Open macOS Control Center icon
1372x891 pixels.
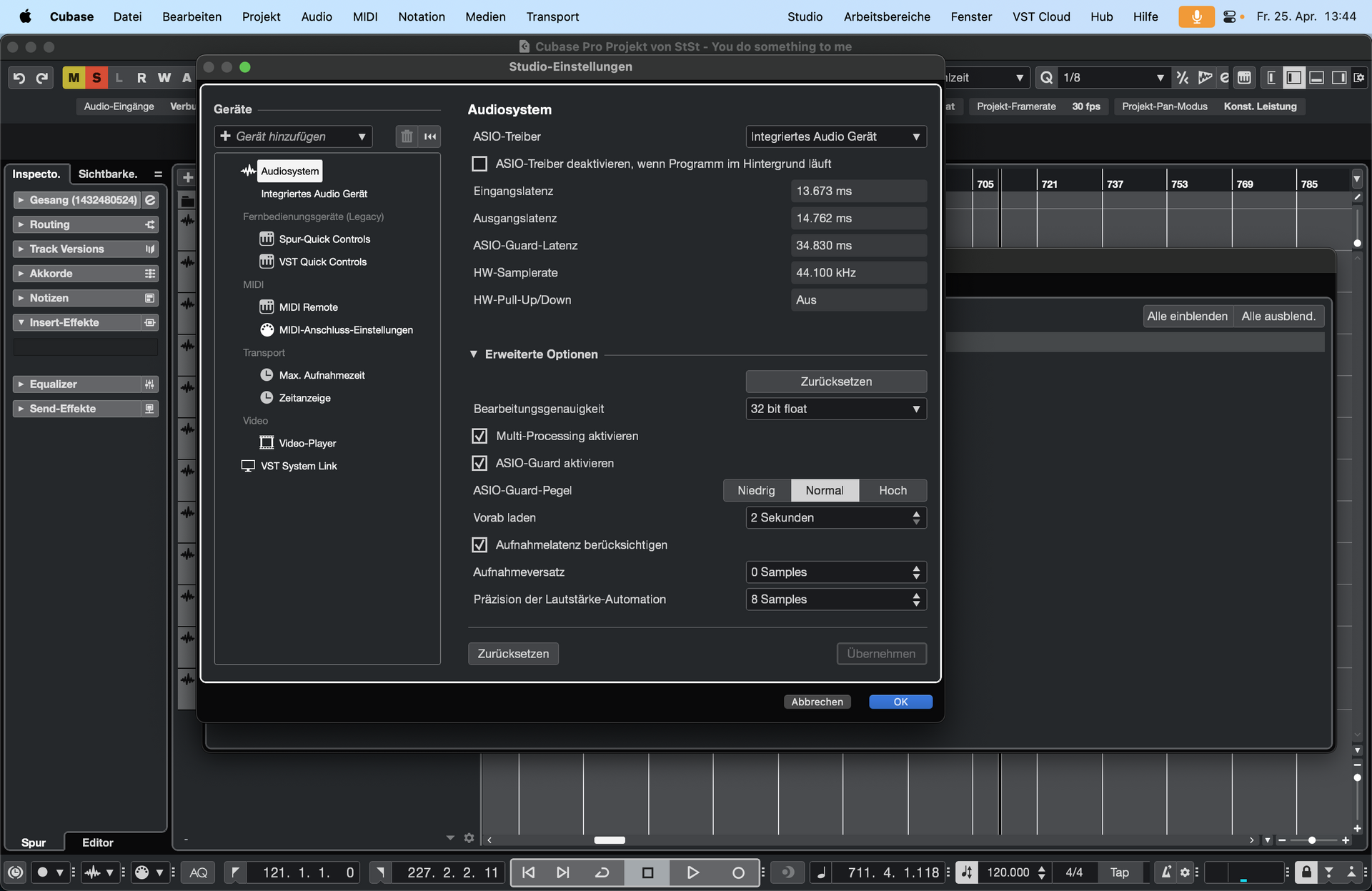1230,16
